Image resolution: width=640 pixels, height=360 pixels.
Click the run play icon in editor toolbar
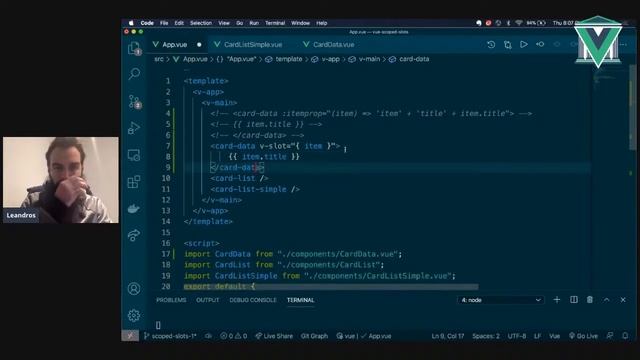pyautogui.click(x=524, y=44)
